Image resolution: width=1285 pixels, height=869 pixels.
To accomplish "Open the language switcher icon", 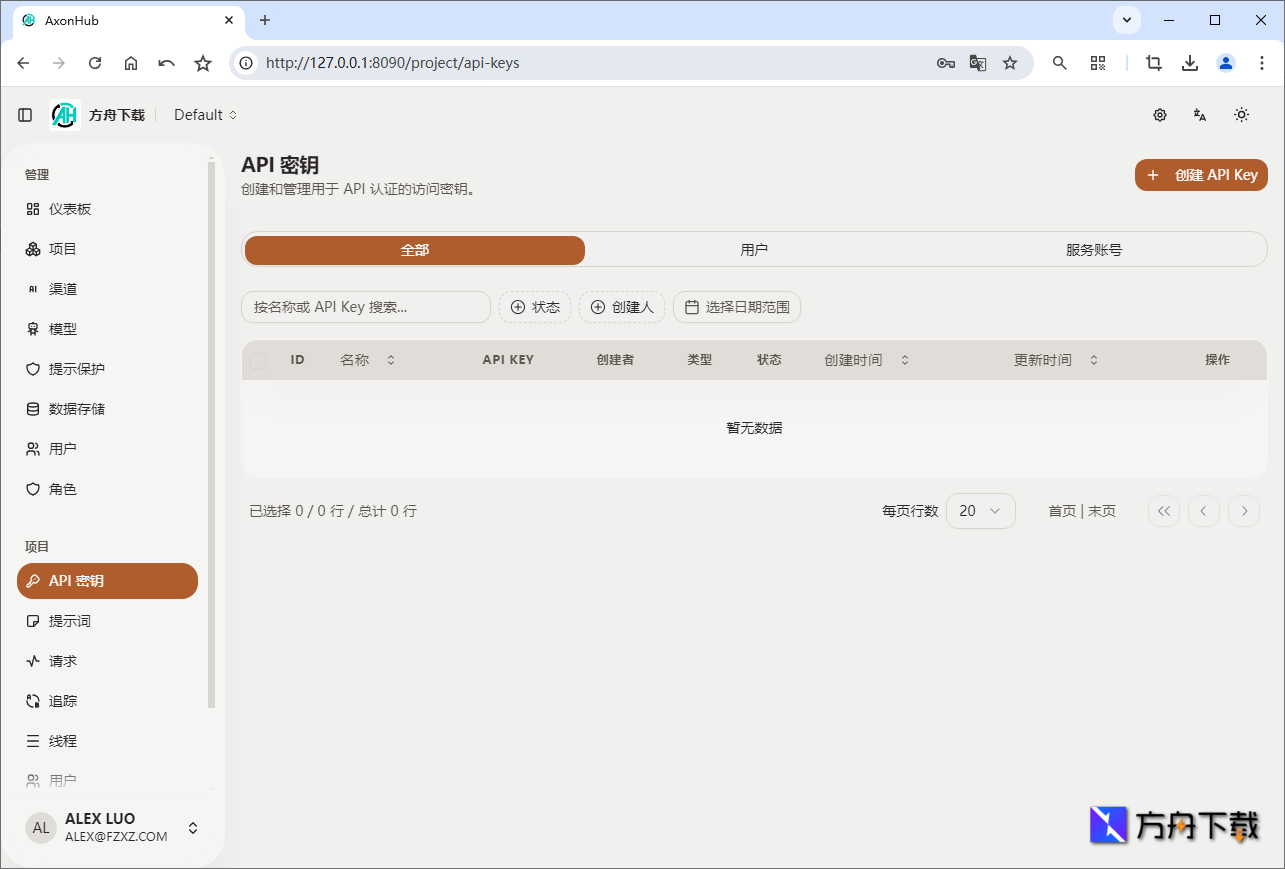I will (x=1199, y=115).
